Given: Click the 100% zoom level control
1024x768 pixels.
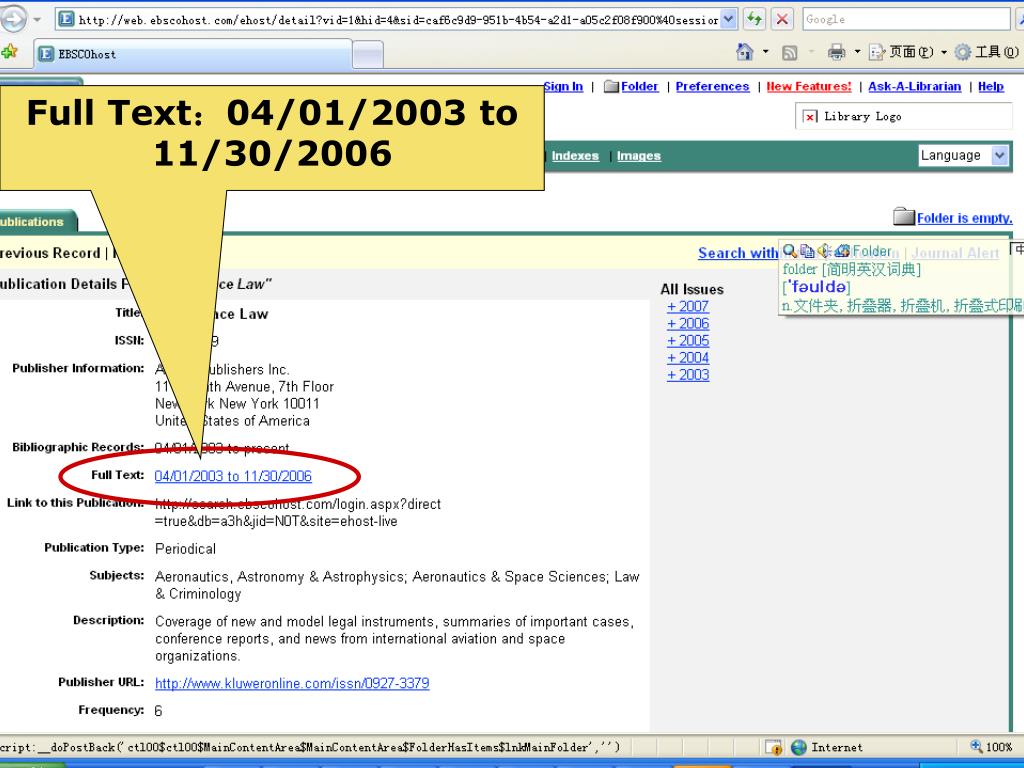Looking at the screenshot, I should pos(991,746).
